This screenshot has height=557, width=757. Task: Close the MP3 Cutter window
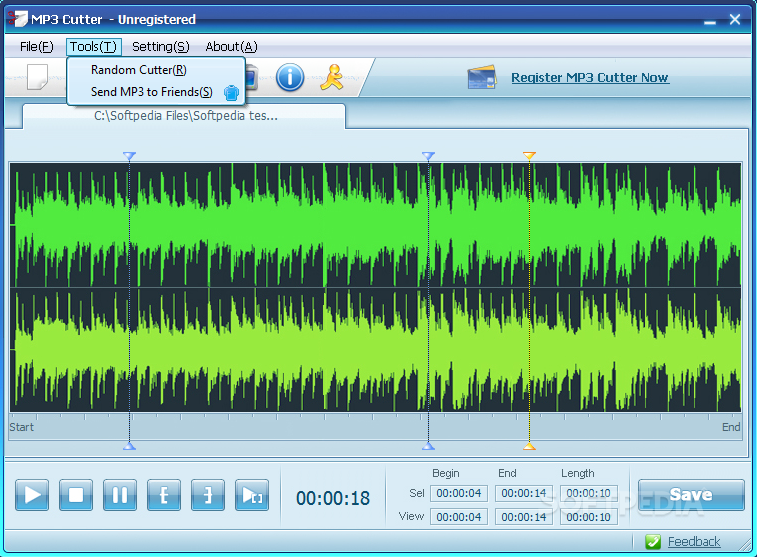[x=735, y=19]
